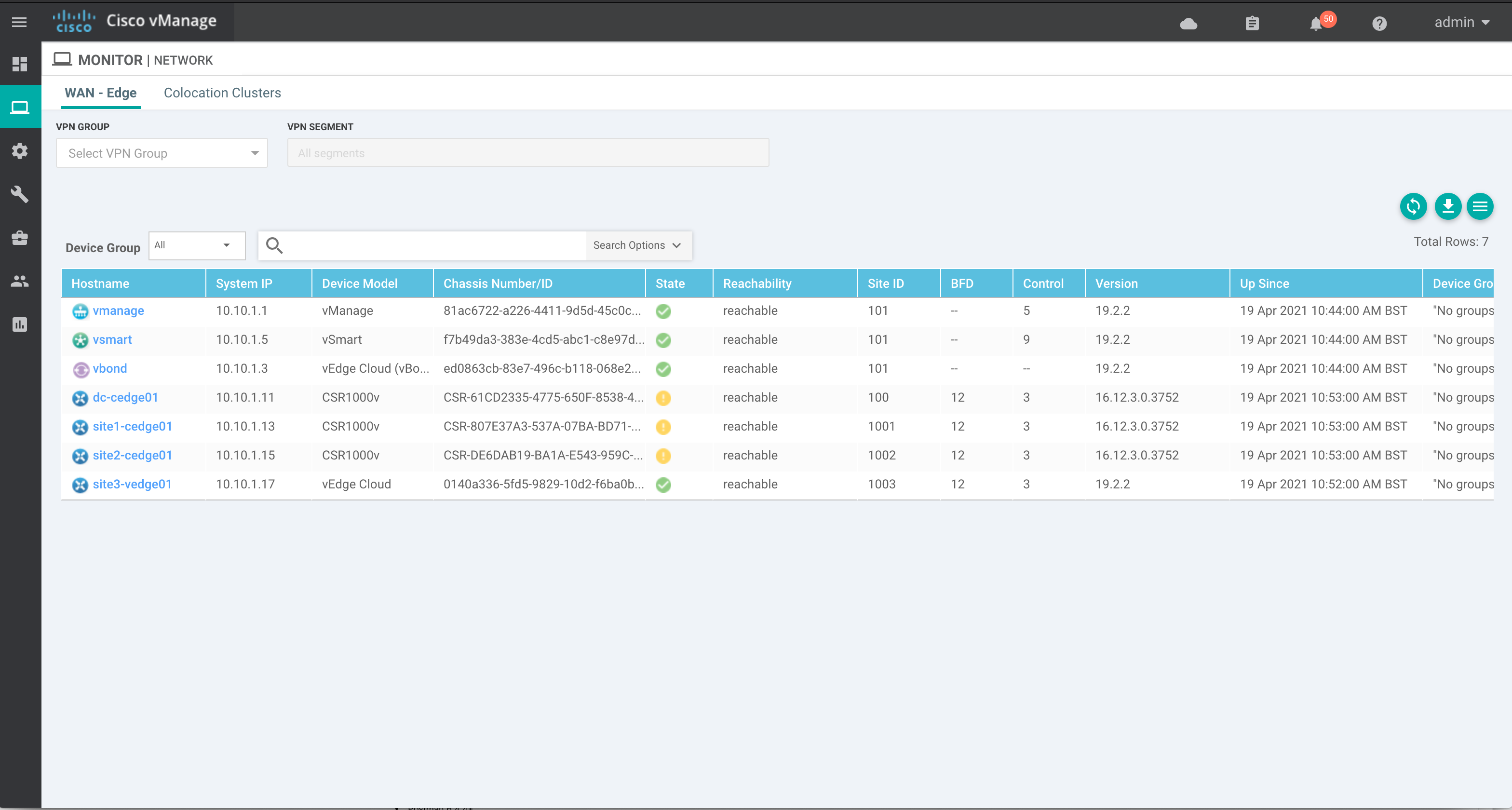Open the Configuration gear sidebar icon
This screenshot has width=1512, height=810.
pos(19,151)
